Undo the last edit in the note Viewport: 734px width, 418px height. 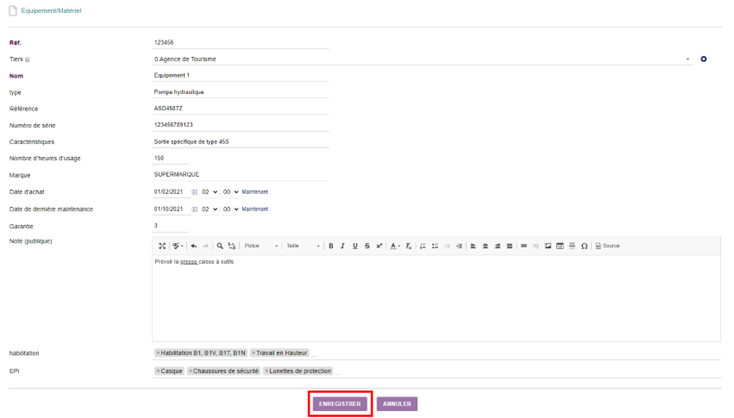click(194, 246)
